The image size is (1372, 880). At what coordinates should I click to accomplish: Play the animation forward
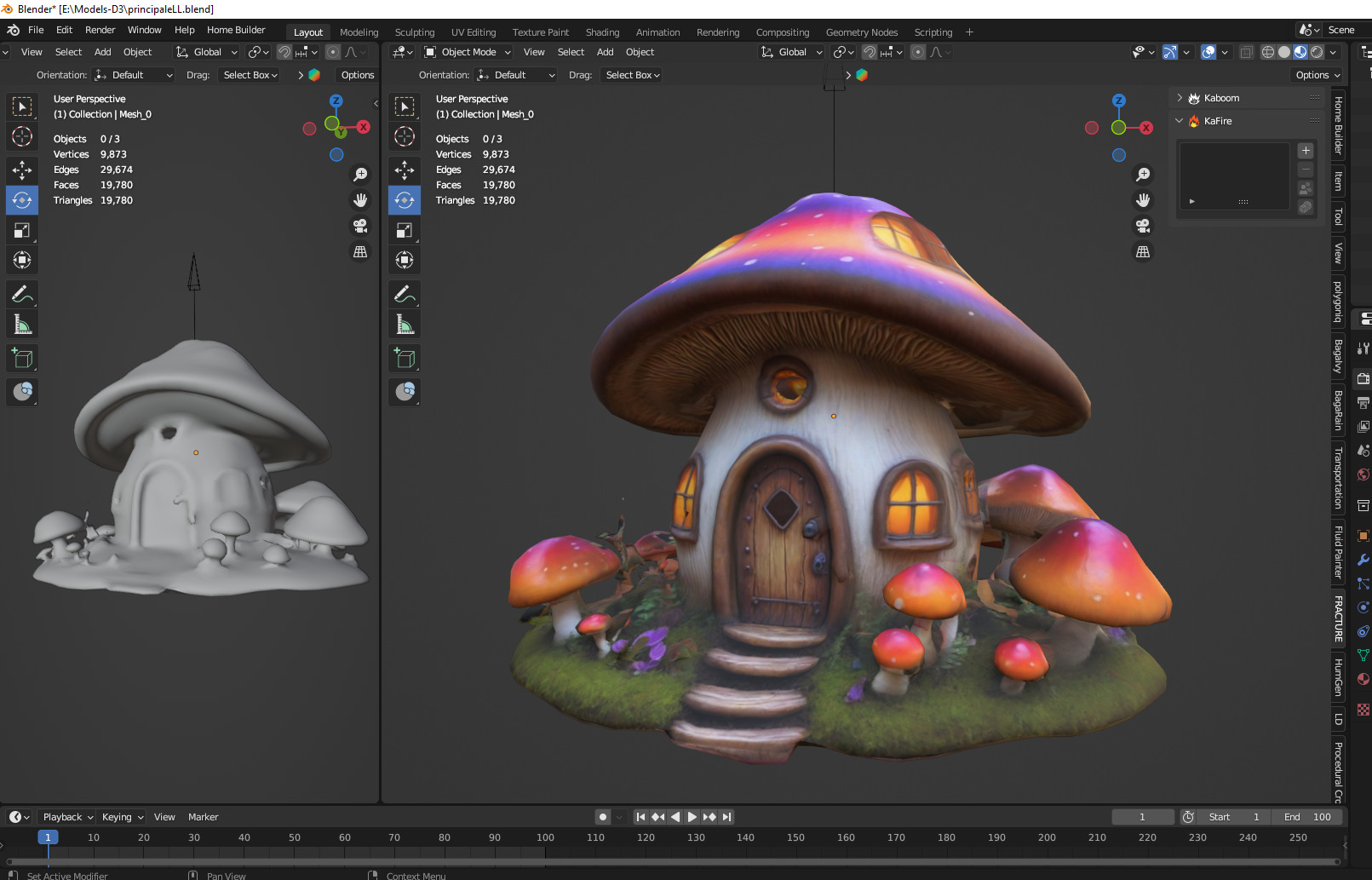click(692, 817)
